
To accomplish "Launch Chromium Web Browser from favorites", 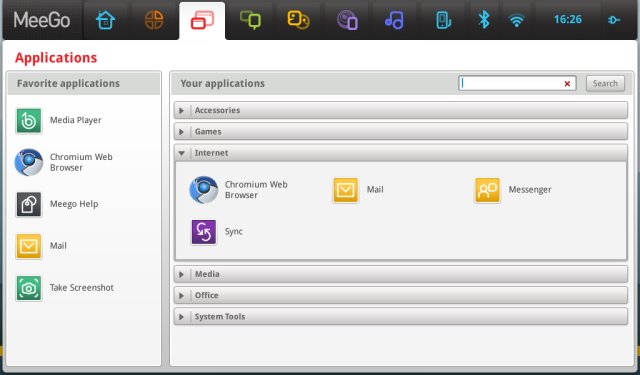I will click(29, 162).
